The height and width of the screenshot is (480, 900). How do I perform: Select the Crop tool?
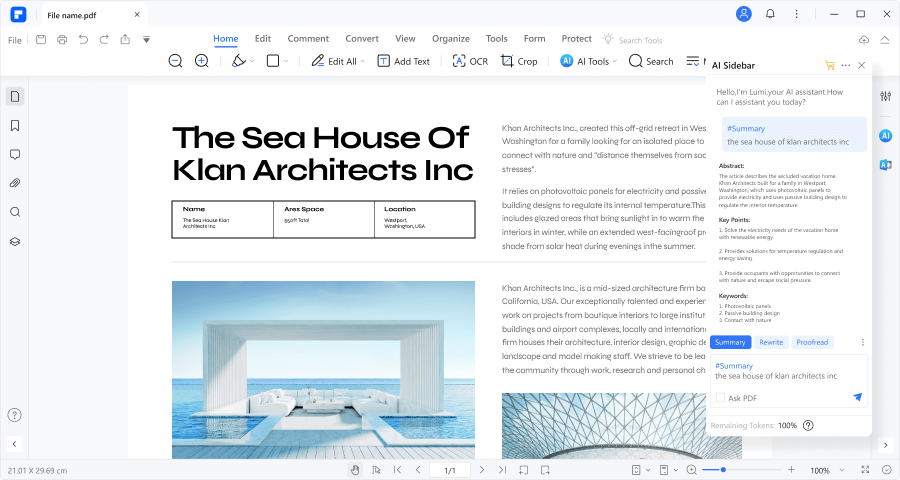click(x=519, y=61)
